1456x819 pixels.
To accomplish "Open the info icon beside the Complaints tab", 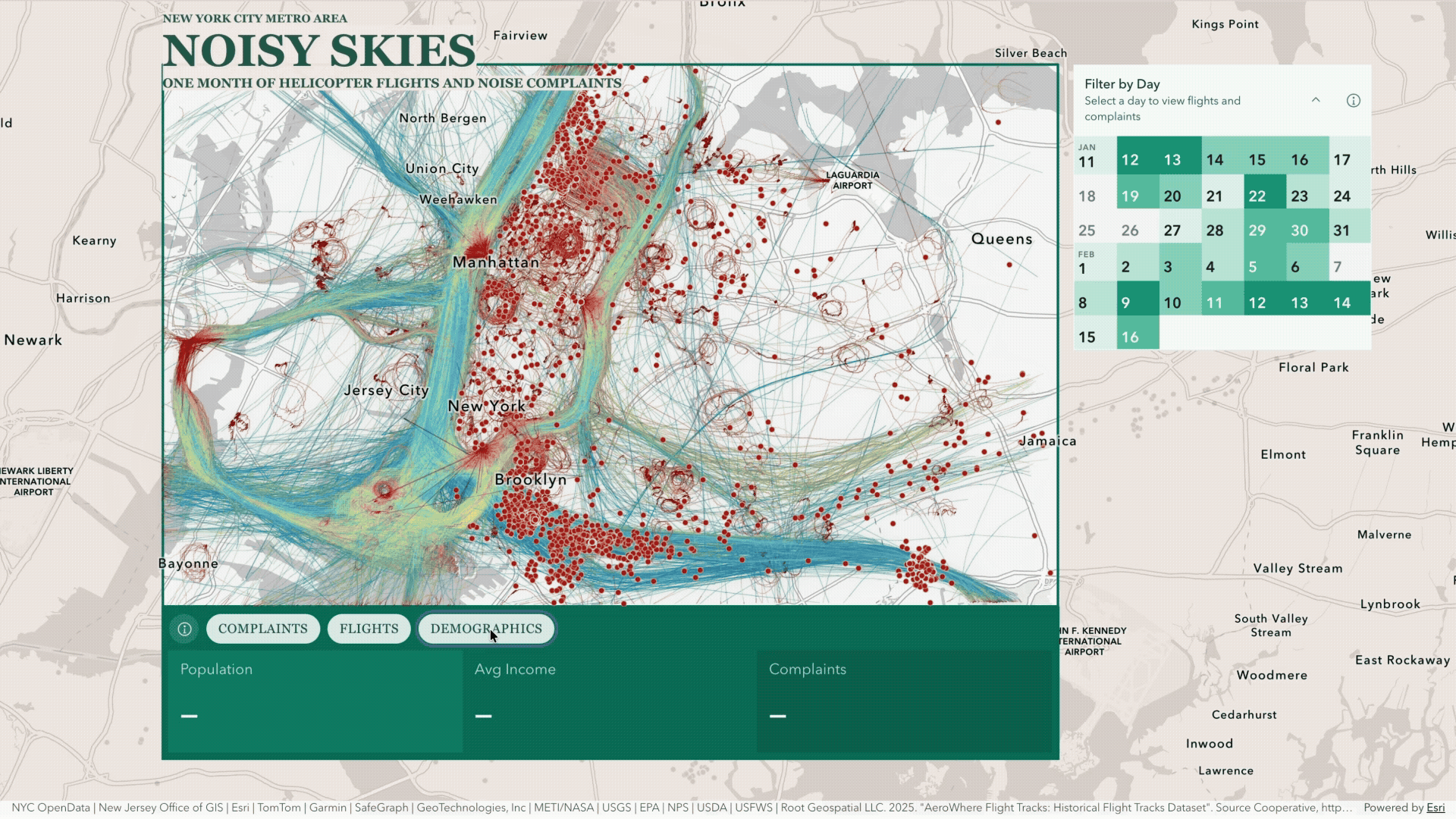I will click(x=184, y=629).
